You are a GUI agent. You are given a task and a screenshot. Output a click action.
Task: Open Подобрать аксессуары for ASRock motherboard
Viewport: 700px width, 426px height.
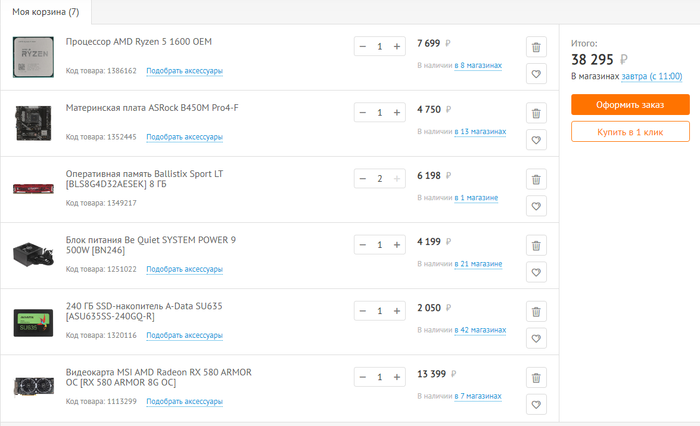184,137
